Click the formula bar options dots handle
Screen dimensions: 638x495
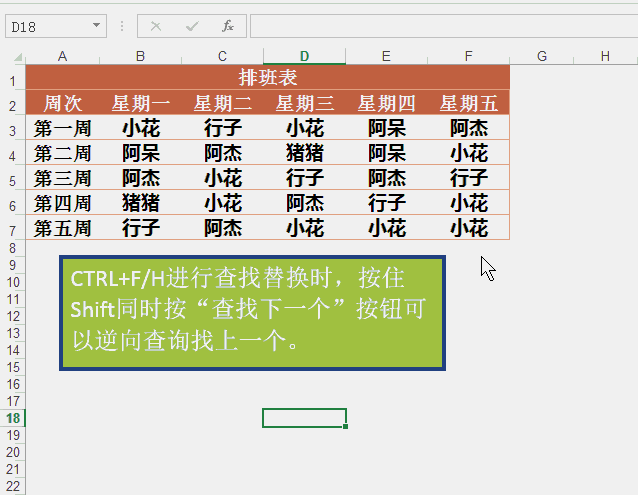tap(122, 26)
